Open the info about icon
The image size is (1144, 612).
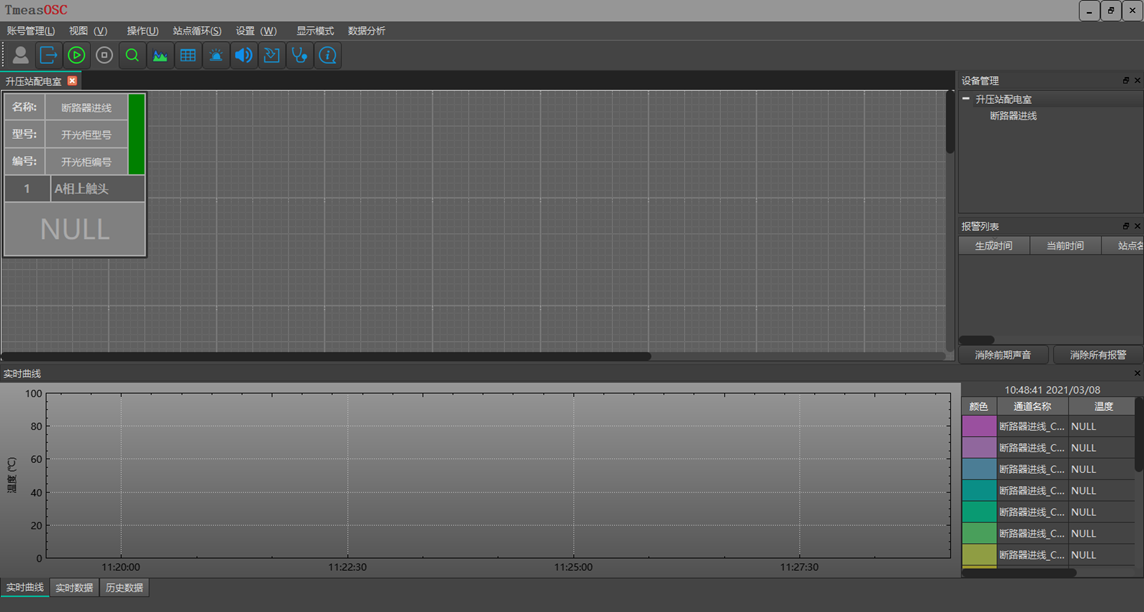(x=327, y=55)
